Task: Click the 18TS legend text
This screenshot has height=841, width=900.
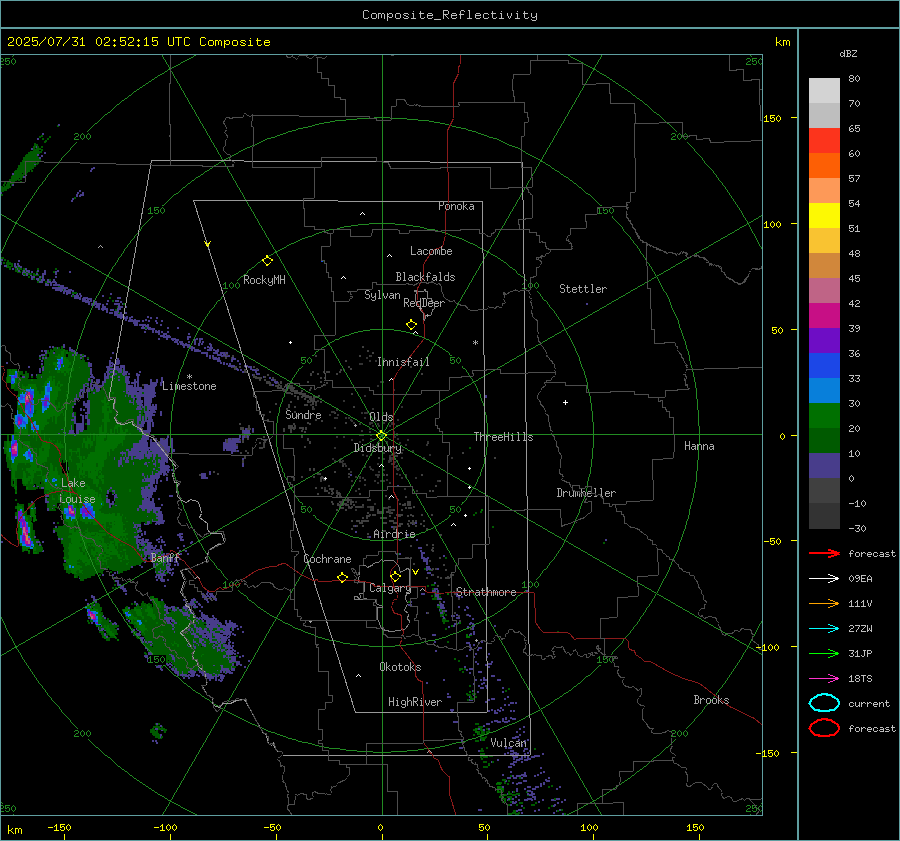Action: pyautogui.click(x=860, y=679)
